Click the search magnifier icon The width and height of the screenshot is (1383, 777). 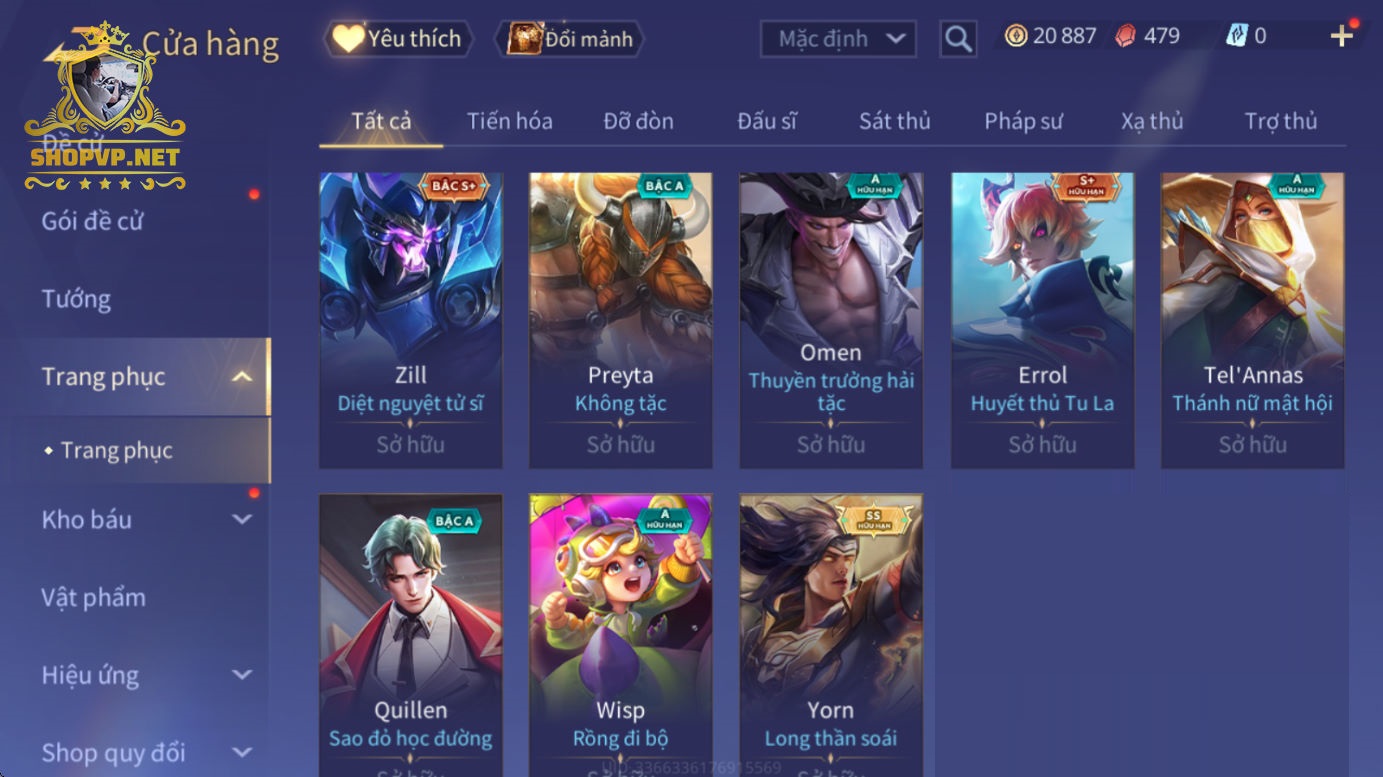(x=958, y=39)
